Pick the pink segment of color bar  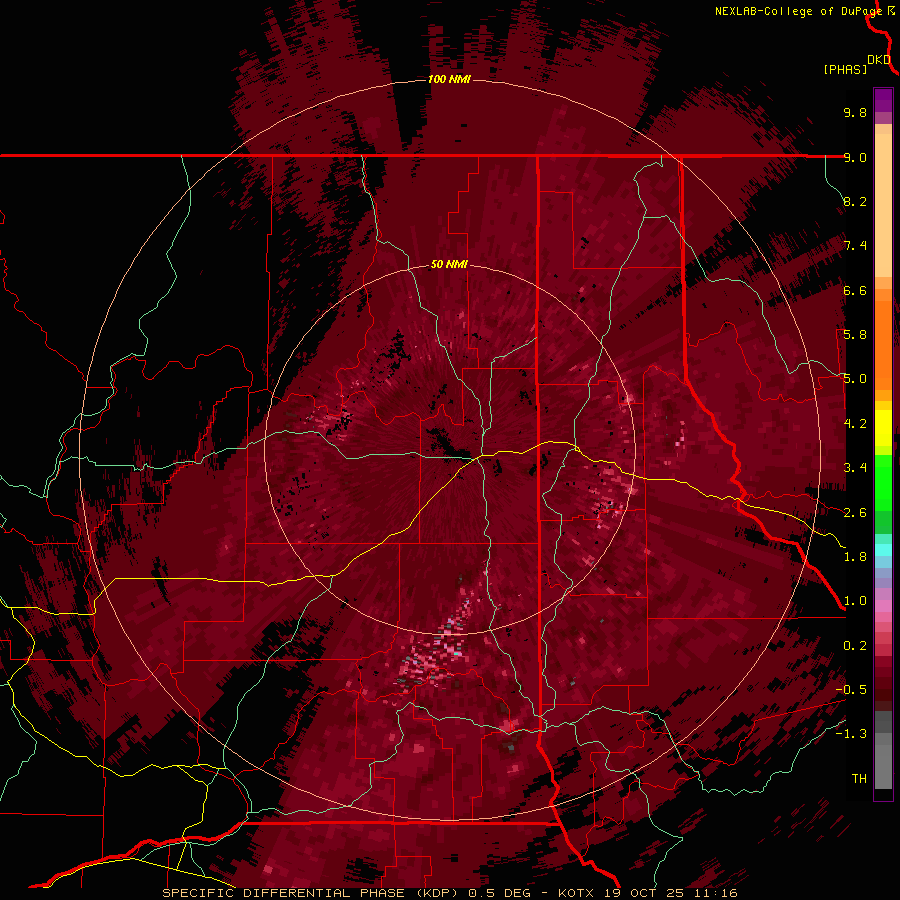(883, 606)
